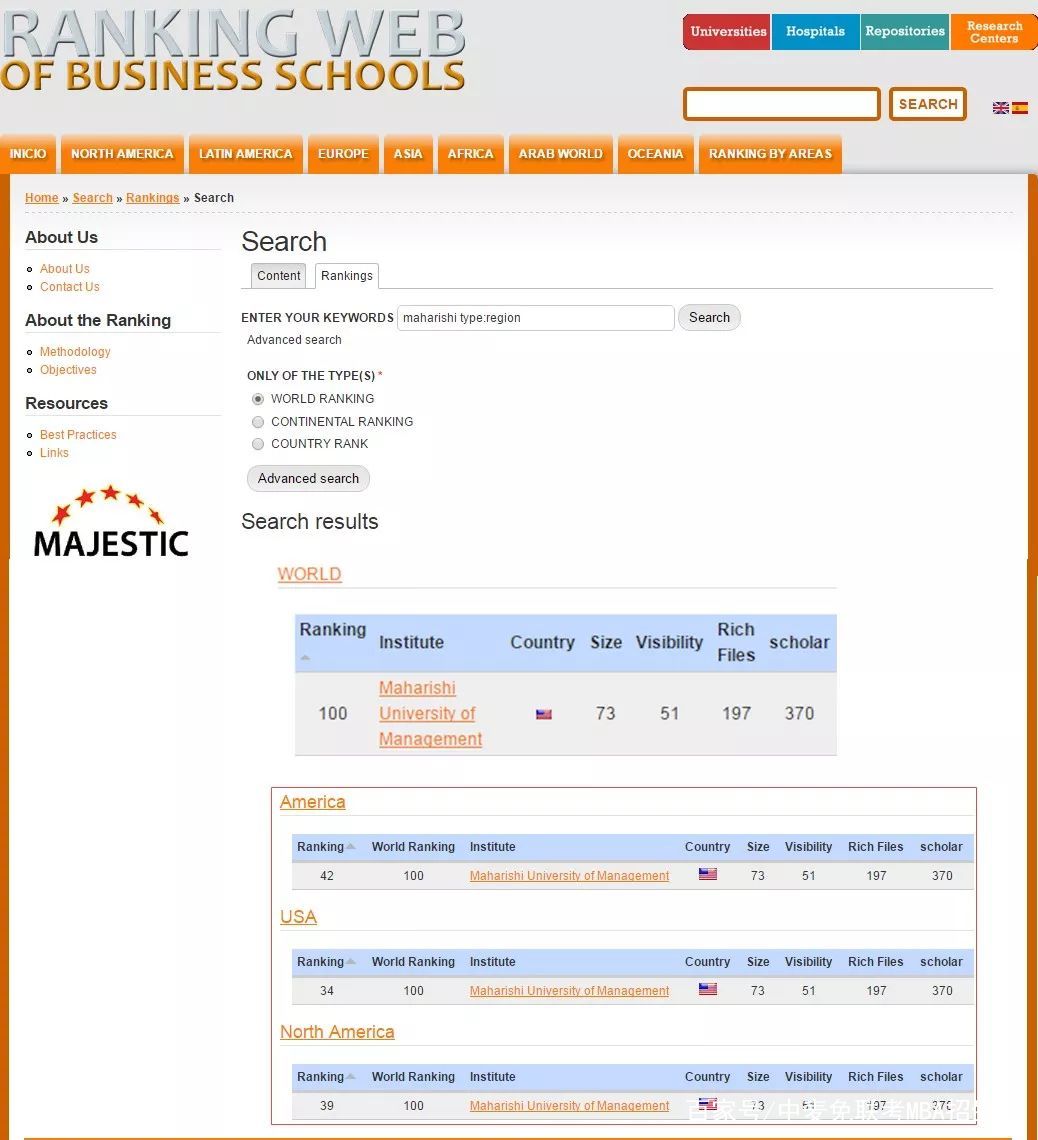
Task: Click the Universities red header button
Action: tap(727, 32)
